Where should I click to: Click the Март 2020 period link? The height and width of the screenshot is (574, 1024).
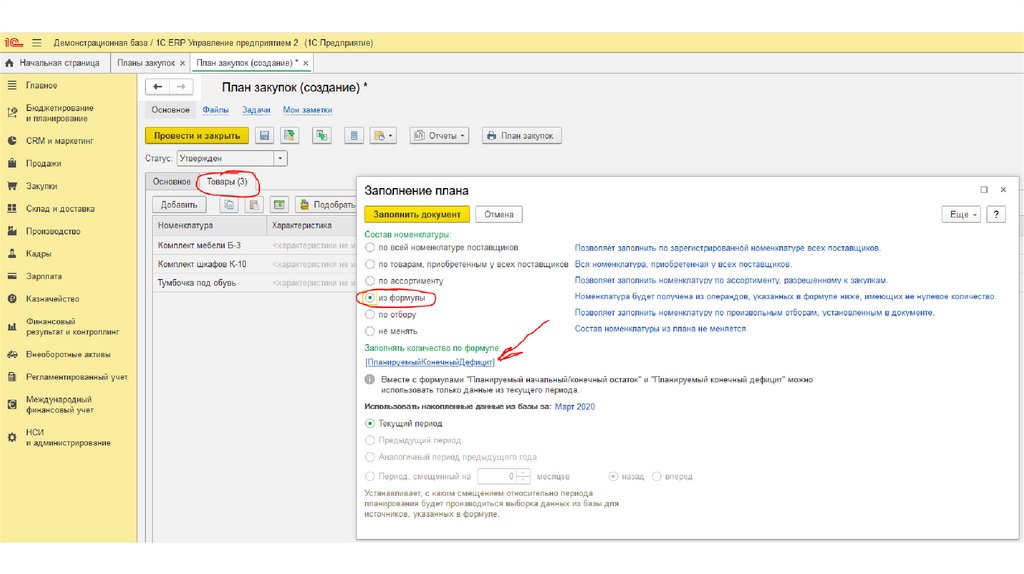pos(574,408)
